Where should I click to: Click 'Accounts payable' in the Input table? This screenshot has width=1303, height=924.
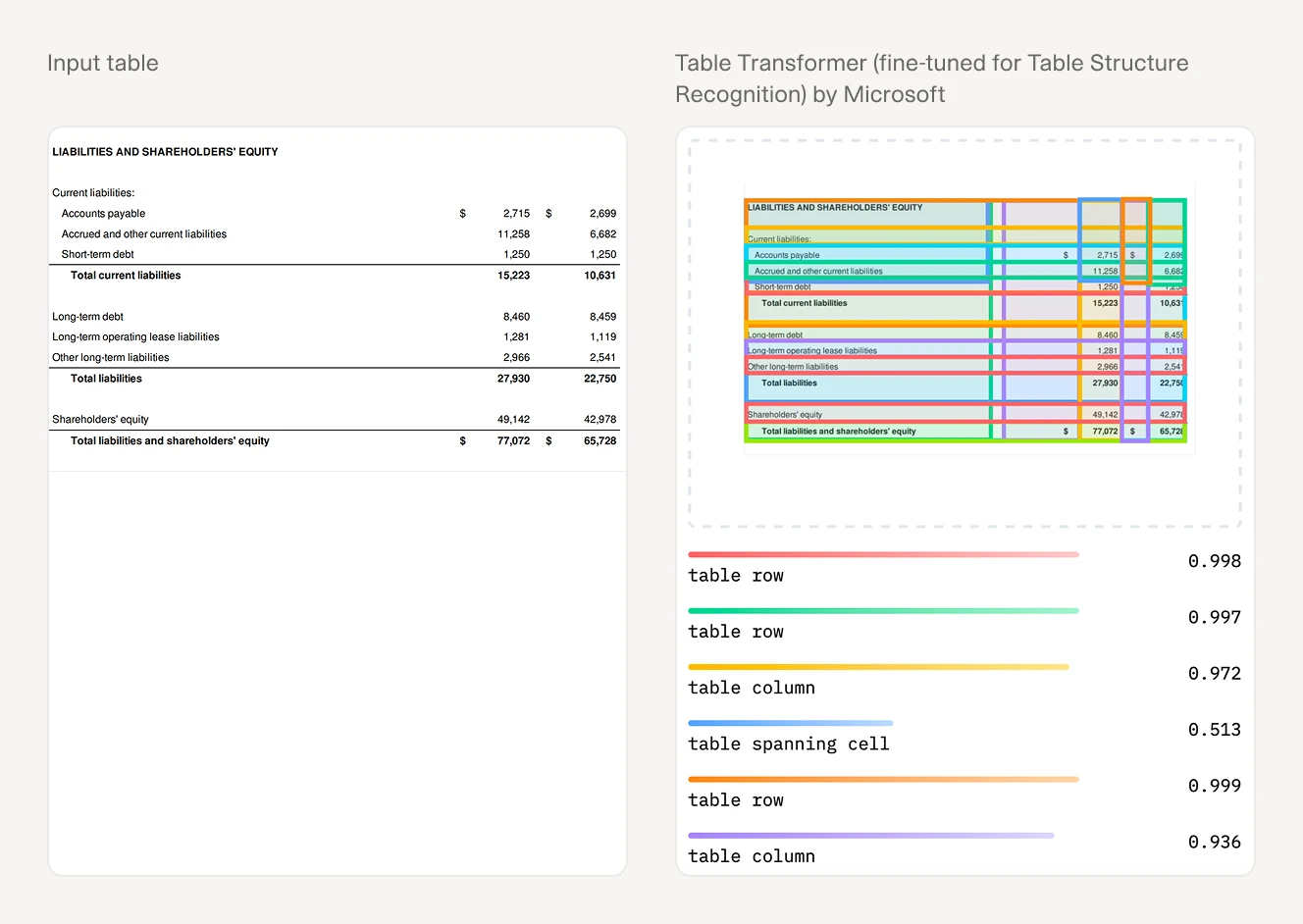(x=103, y=213)
